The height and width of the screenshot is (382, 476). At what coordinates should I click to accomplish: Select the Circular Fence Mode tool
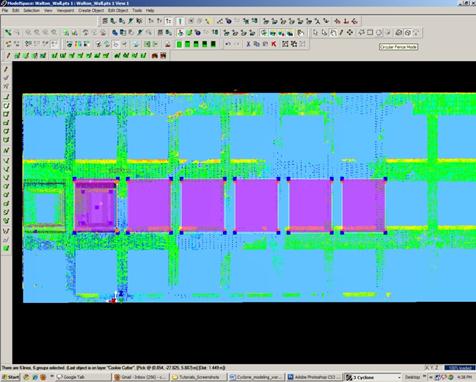[x=379, y=33]
